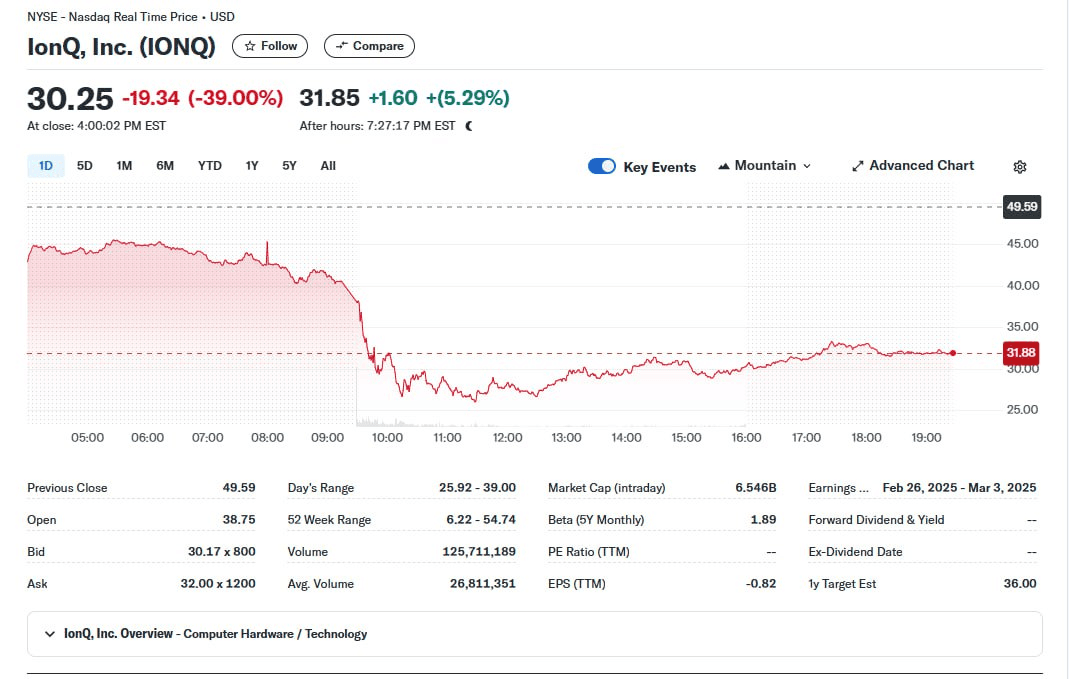Click the 10:00 time axis label
This screenshot has width=1069, height=679.
coord(387,438)
